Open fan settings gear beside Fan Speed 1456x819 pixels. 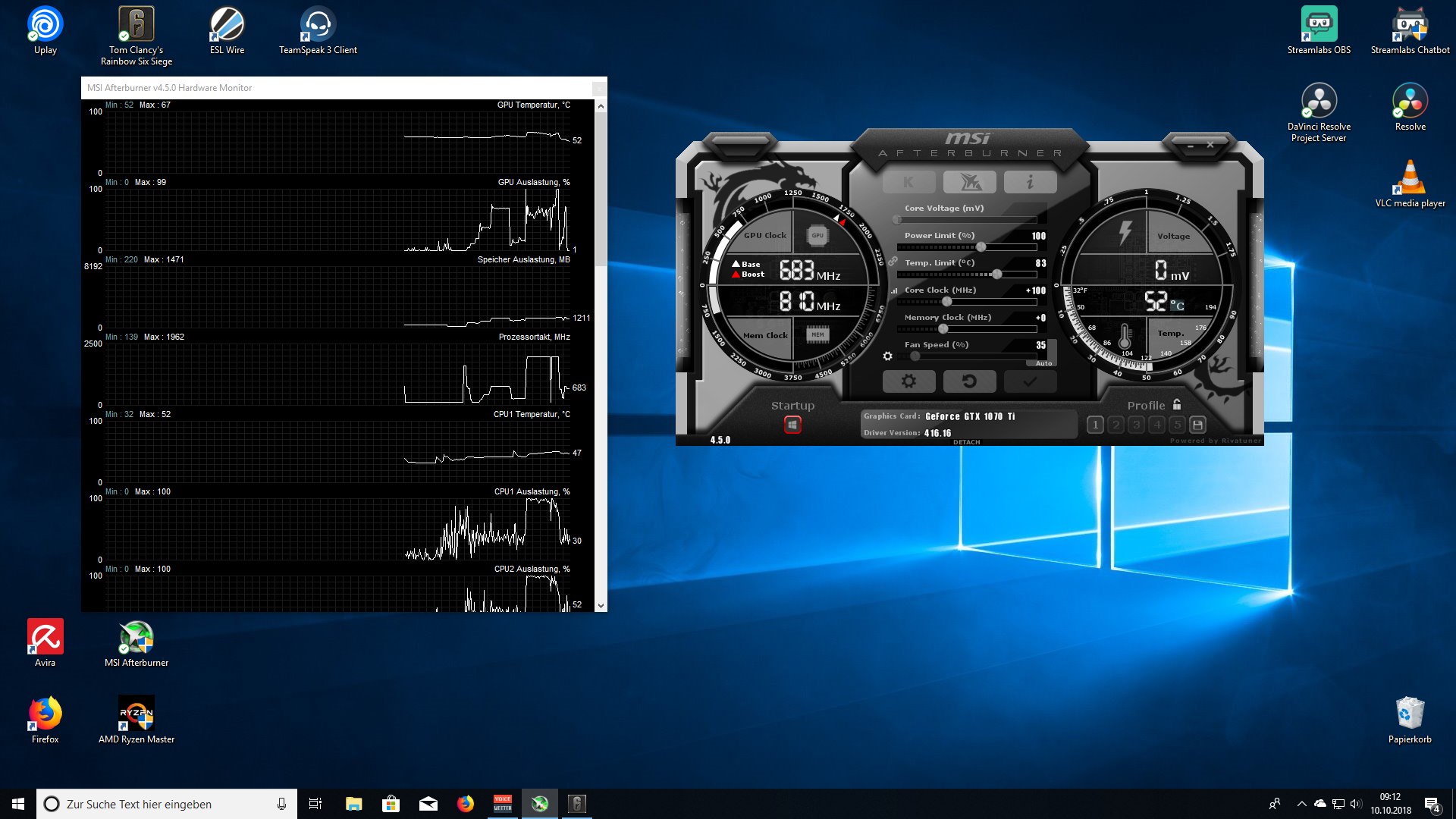click(x=887, y=356)
